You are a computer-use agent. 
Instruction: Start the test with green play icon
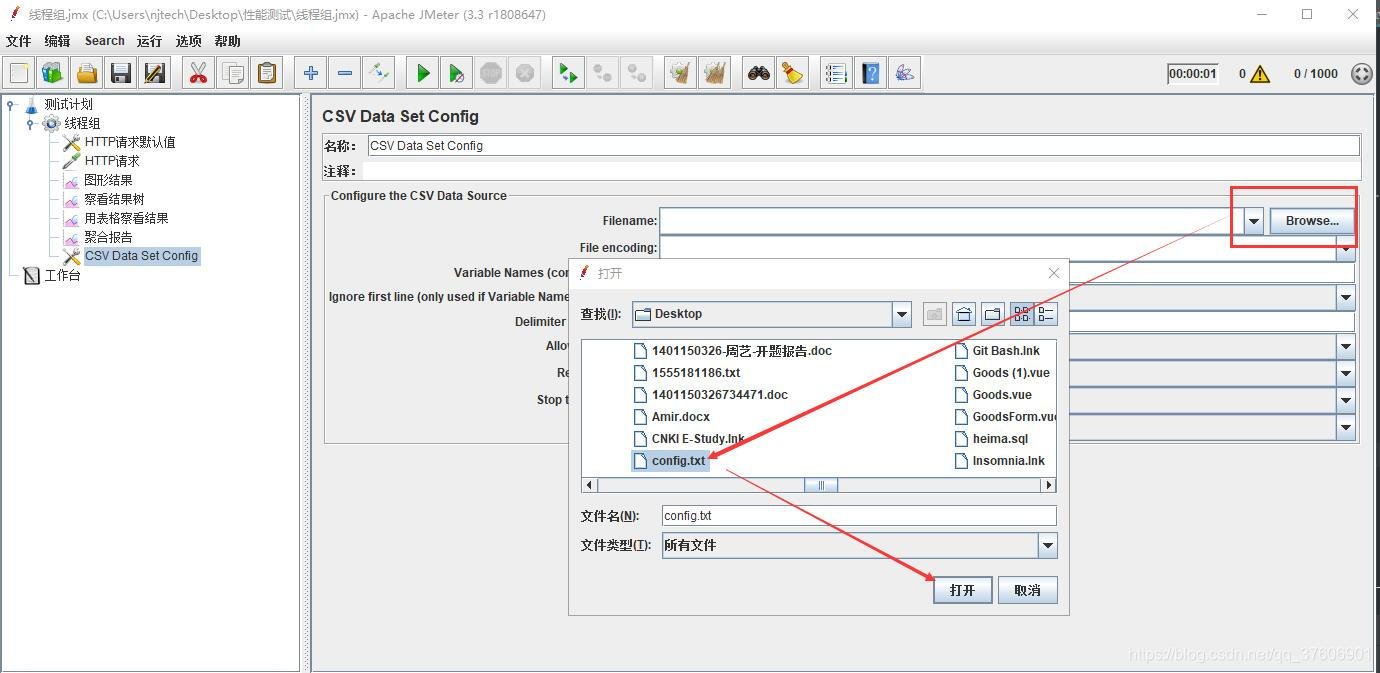click(x=423, y=73)
